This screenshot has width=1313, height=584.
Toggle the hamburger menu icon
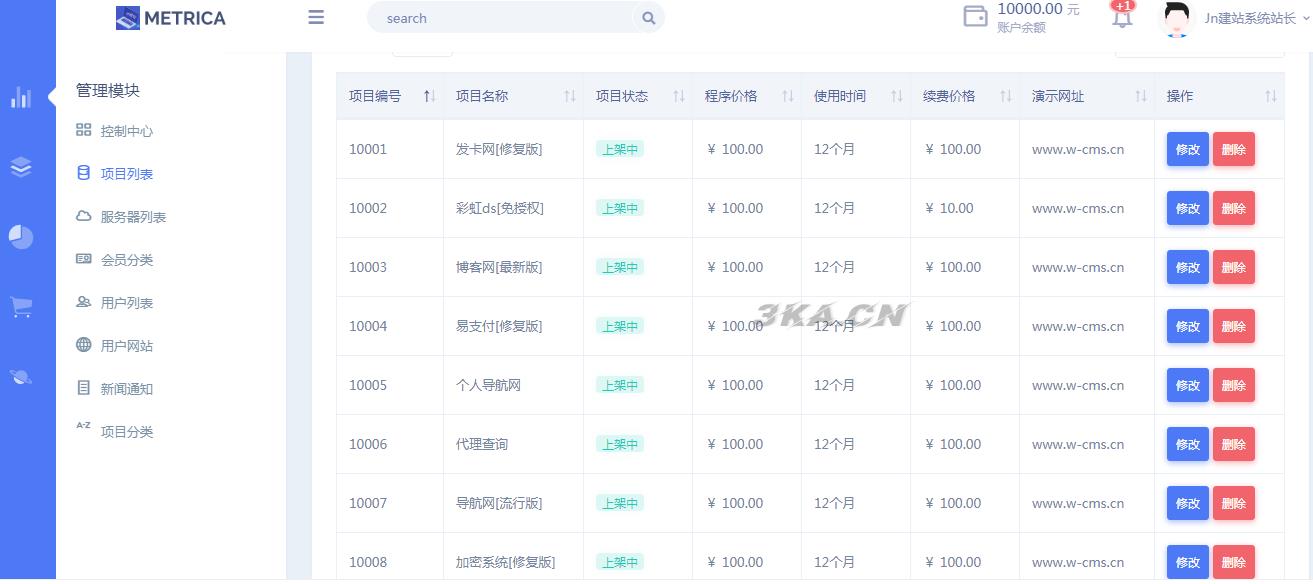(316, 17)
